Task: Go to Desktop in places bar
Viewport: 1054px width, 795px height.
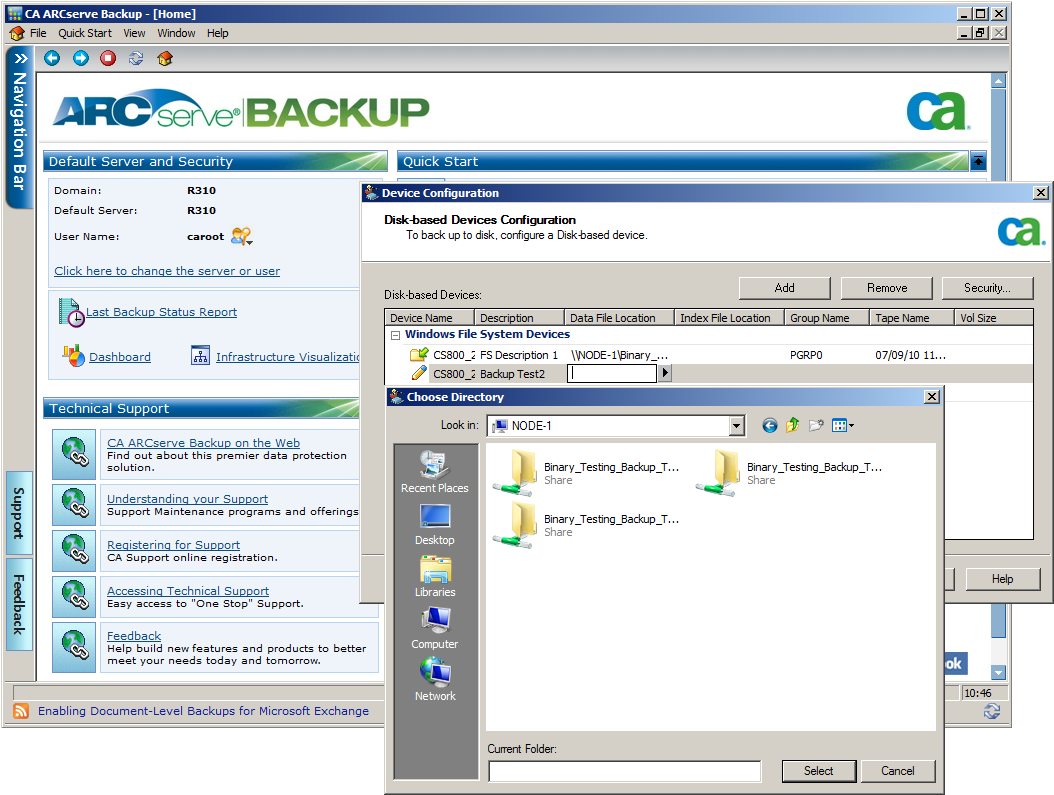Action: (x=435, y=524)
